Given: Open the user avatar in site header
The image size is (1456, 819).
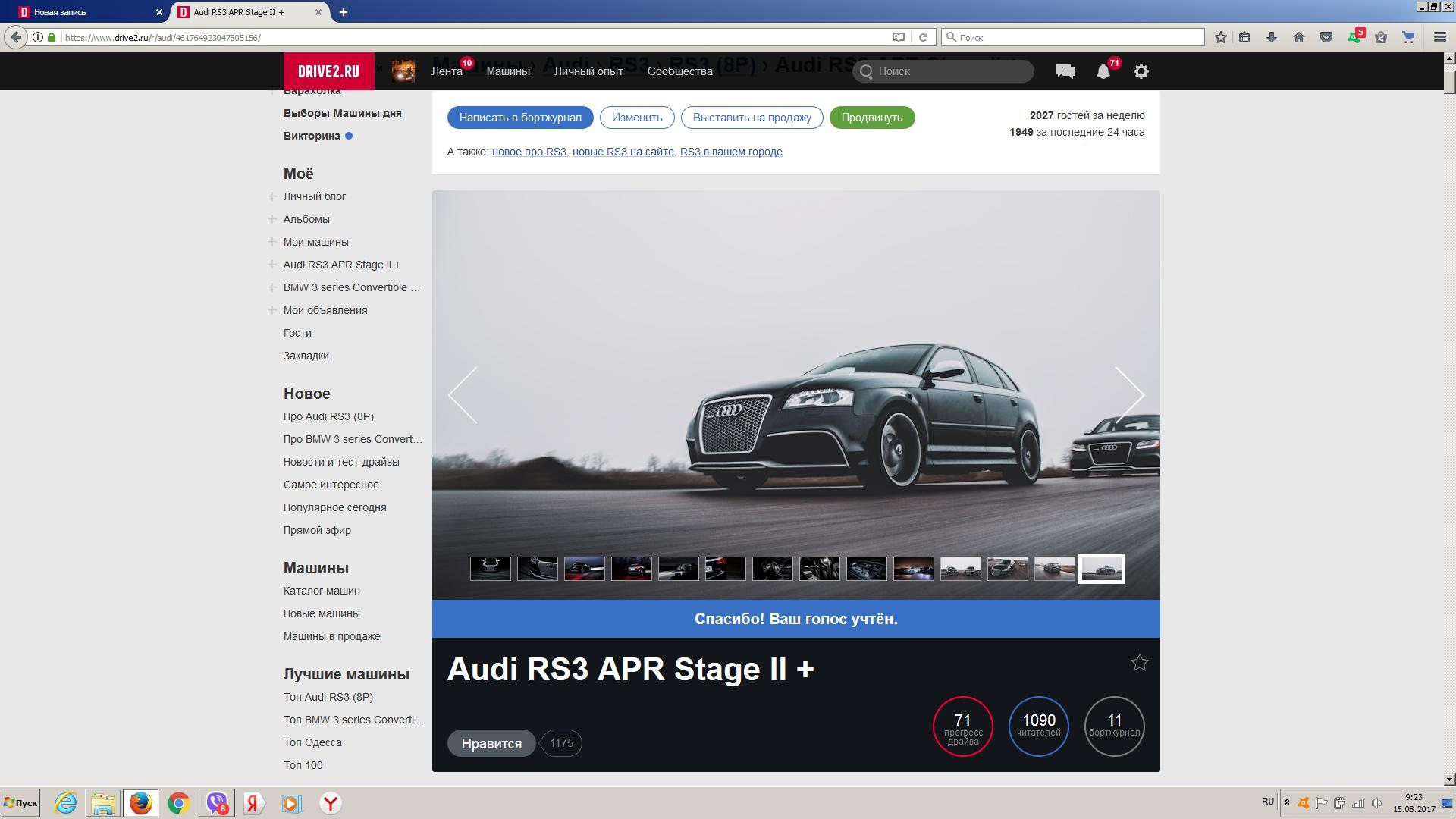Looking at the screenshot, I should pyautogui.click(x=403, y=71).
